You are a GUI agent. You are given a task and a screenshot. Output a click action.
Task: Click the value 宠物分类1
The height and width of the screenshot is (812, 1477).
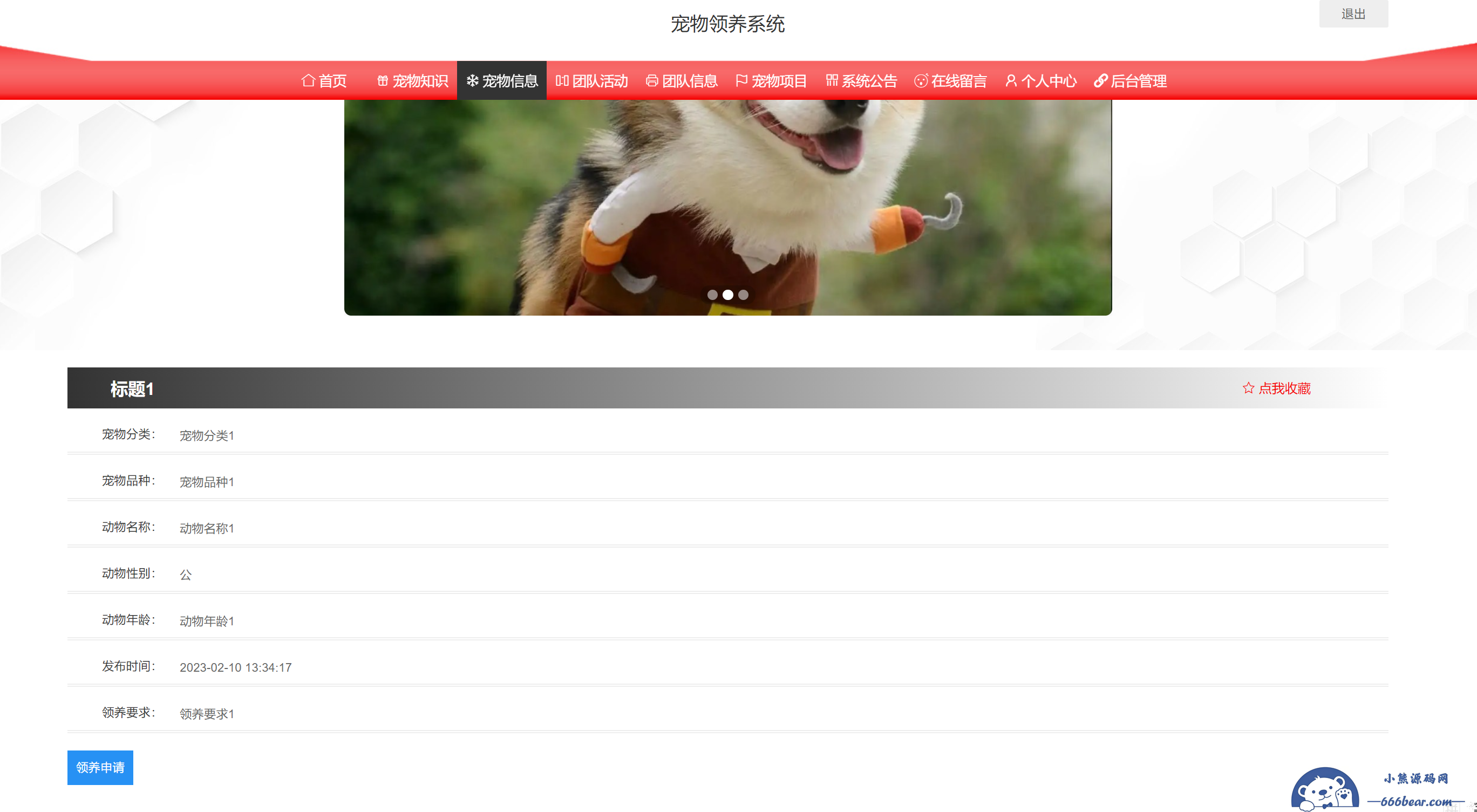tap(207, 435)
